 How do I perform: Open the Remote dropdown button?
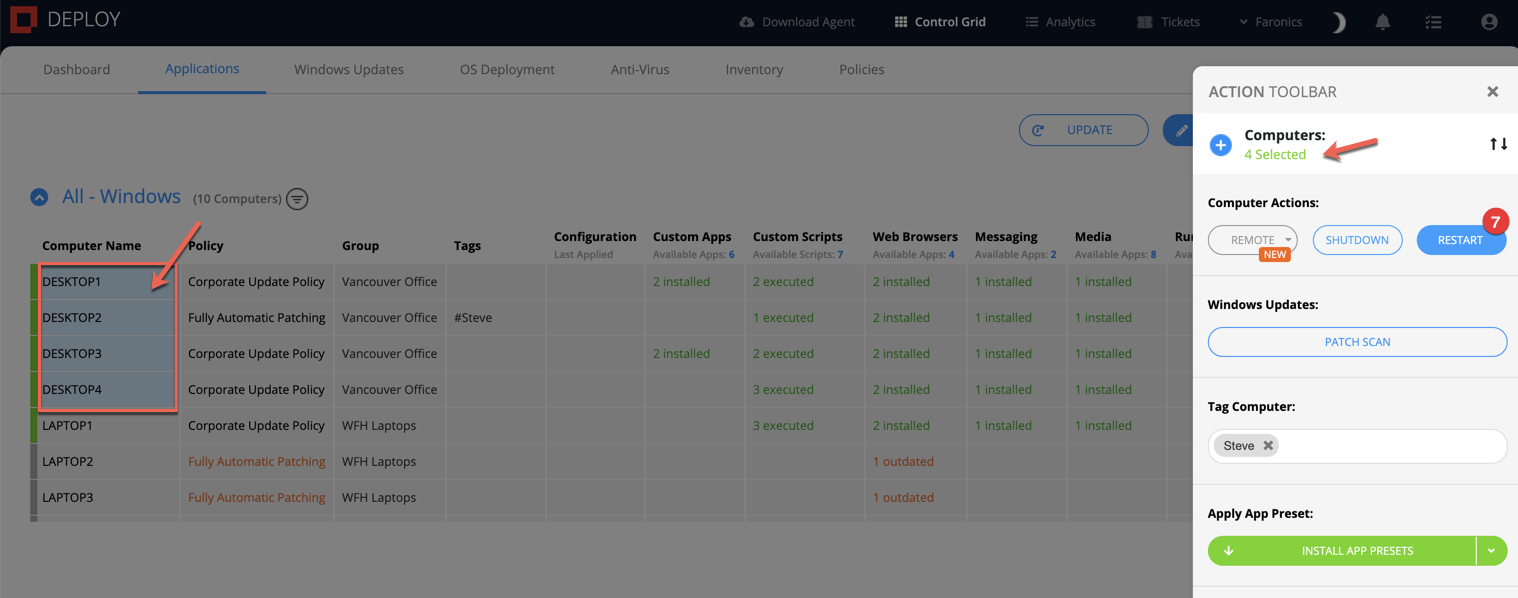tap(1253, 240)
